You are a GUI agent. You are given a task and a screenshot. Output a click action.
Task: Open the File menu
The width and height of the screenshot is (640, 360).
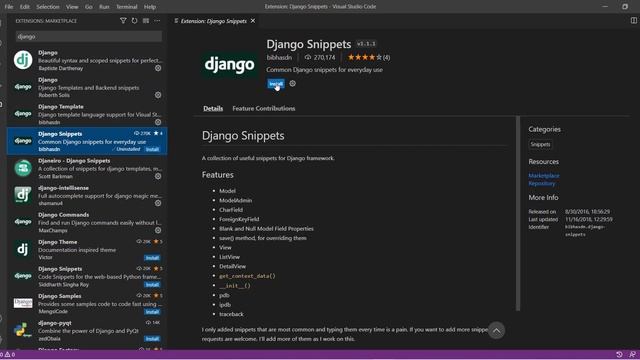(x=9, y=7)
